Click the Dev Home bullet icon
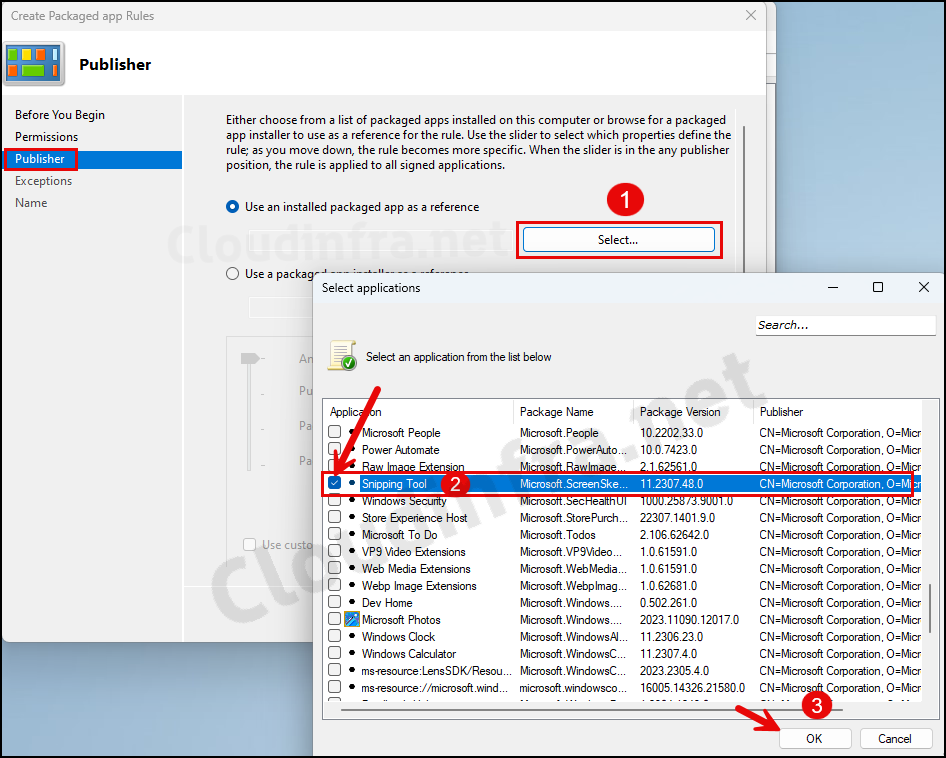Image resolution: width=946 pixels, height=758 pixels. click(352, 602)
